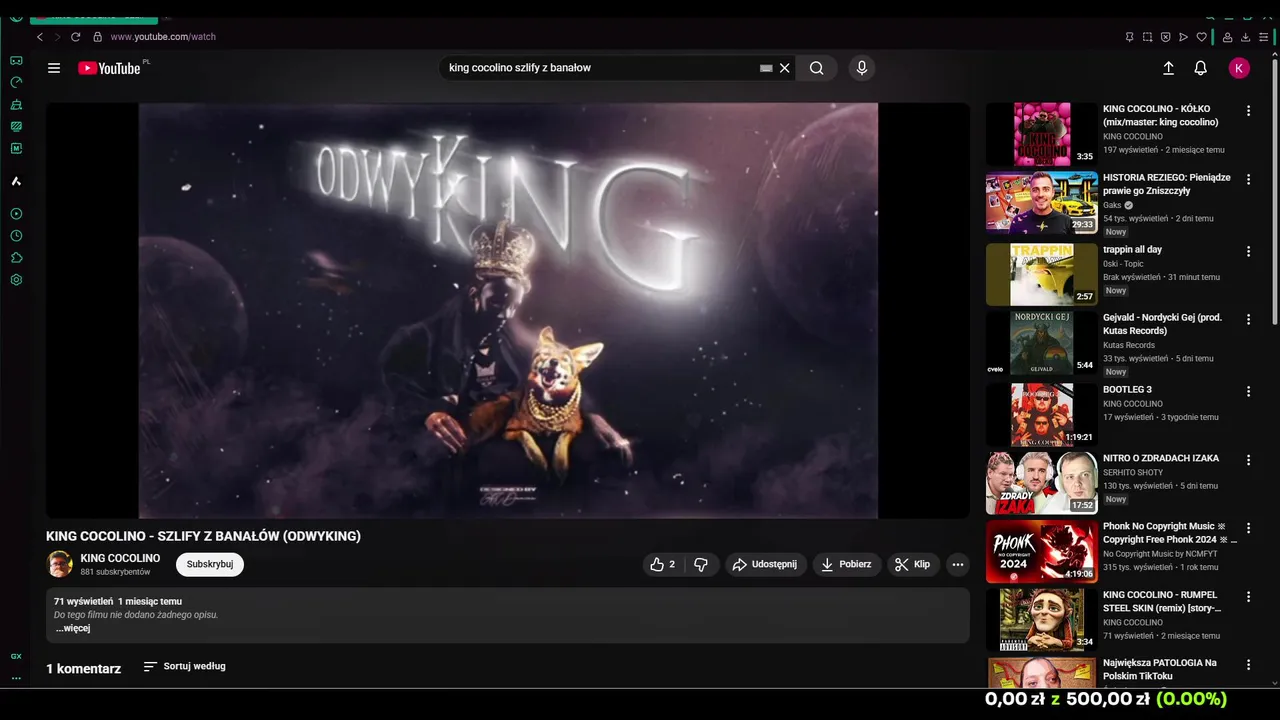
Task: Open the ad blocker shield icon
Action: click(x=1165, y=37)
